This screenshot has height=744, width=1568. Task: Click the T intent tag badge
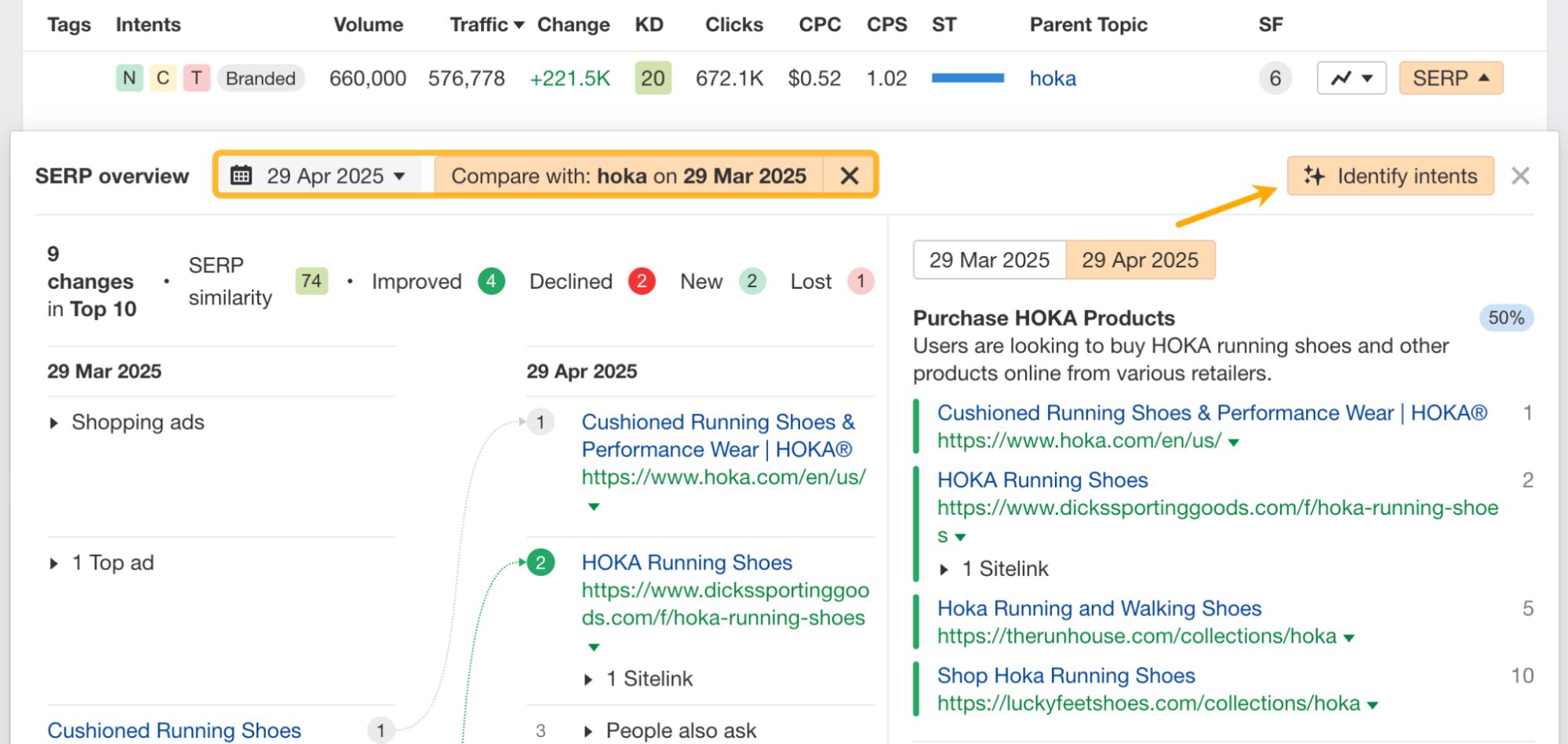(196, 78)
